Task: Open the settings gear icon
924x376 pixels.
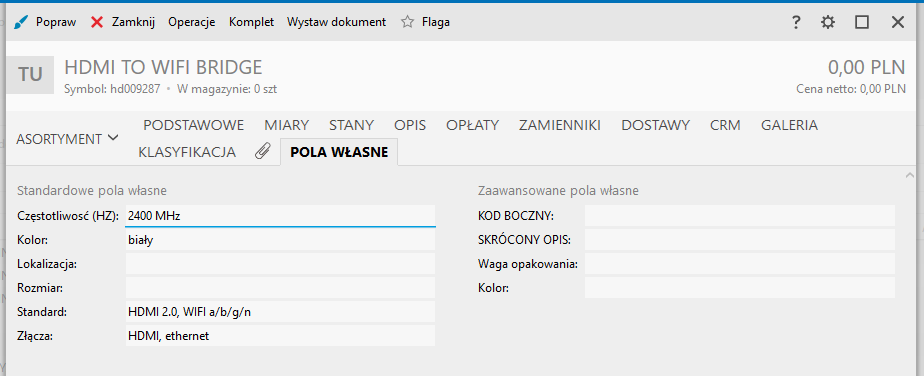Action: click(x=828, y=22)
